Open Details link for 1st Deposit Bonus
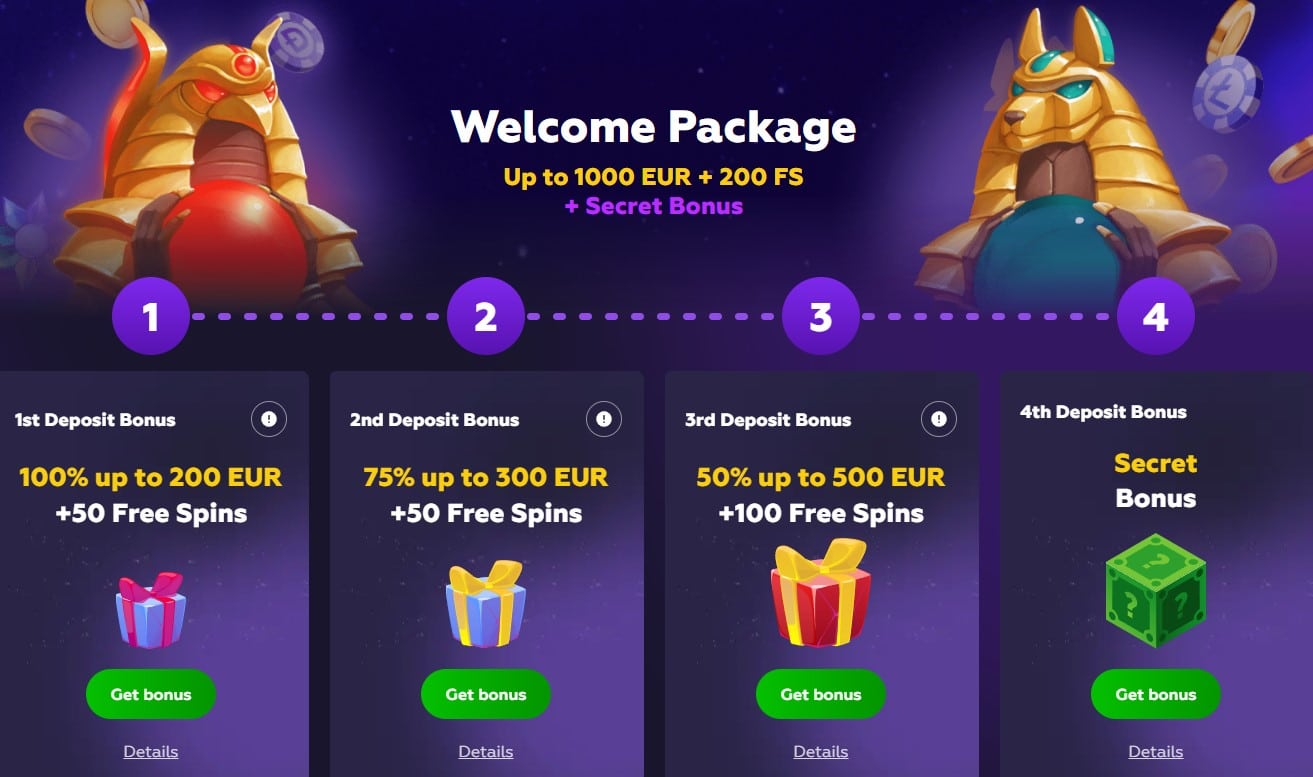 151,752
